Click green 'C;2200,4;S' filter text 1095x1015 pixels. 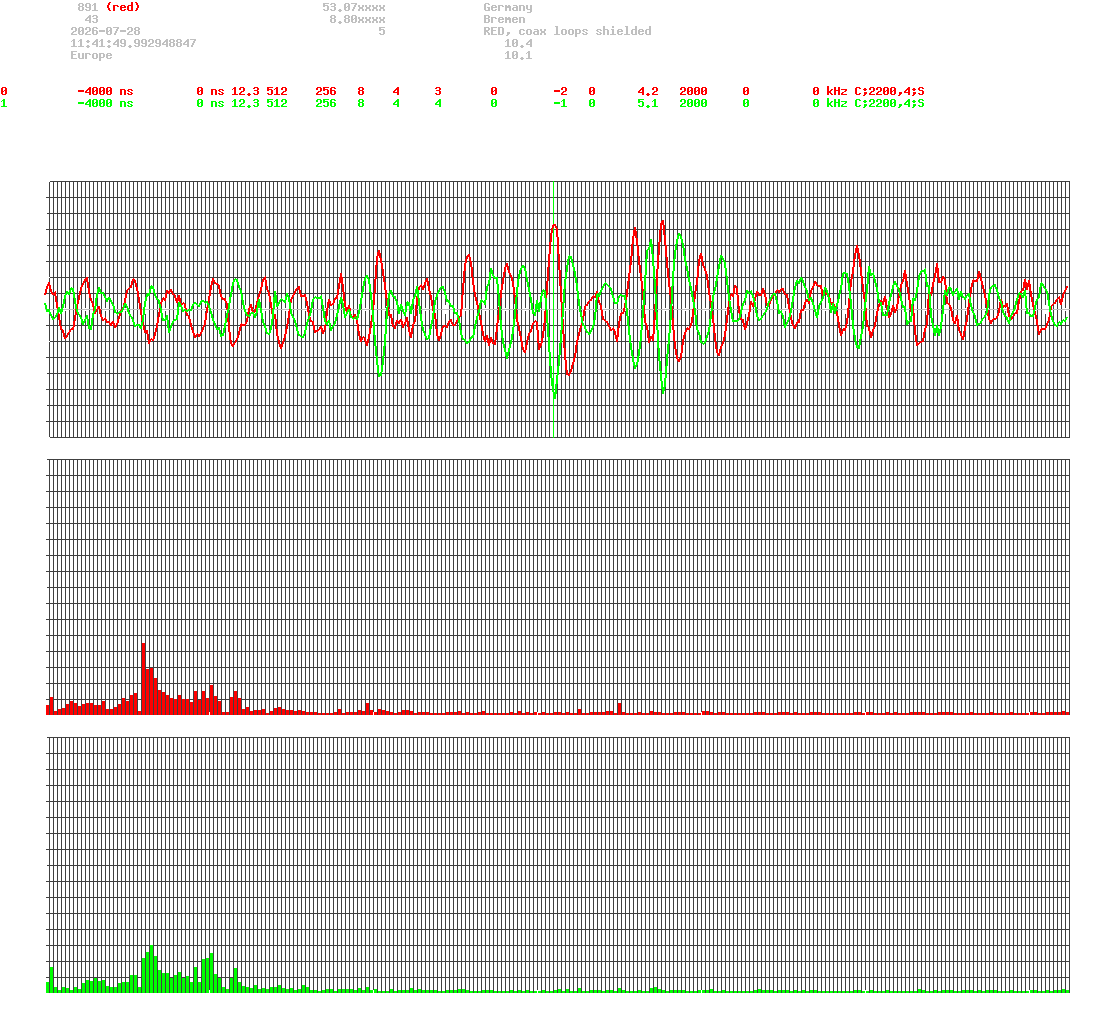[890, 103]
